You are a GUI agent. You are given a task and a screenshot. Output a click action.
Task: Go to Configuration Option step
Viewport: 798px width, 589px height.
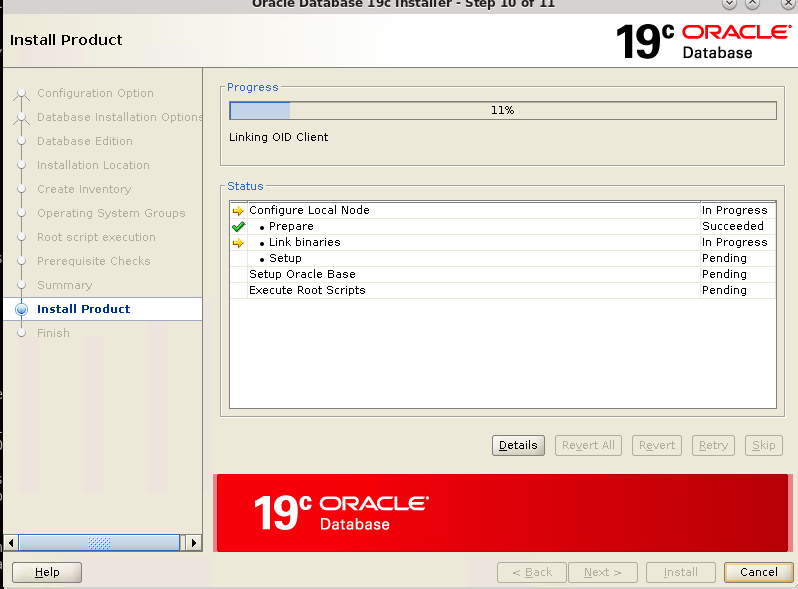[95, 93]
